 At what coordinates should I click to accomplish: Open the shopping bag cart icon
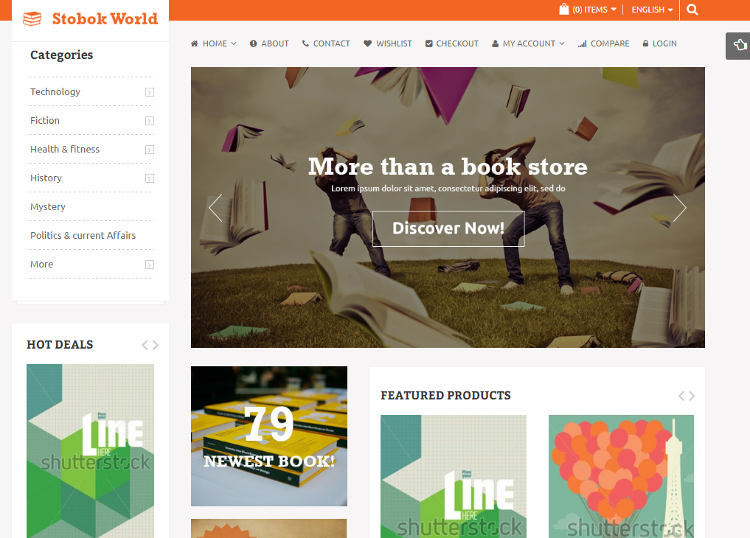(564, 9)
